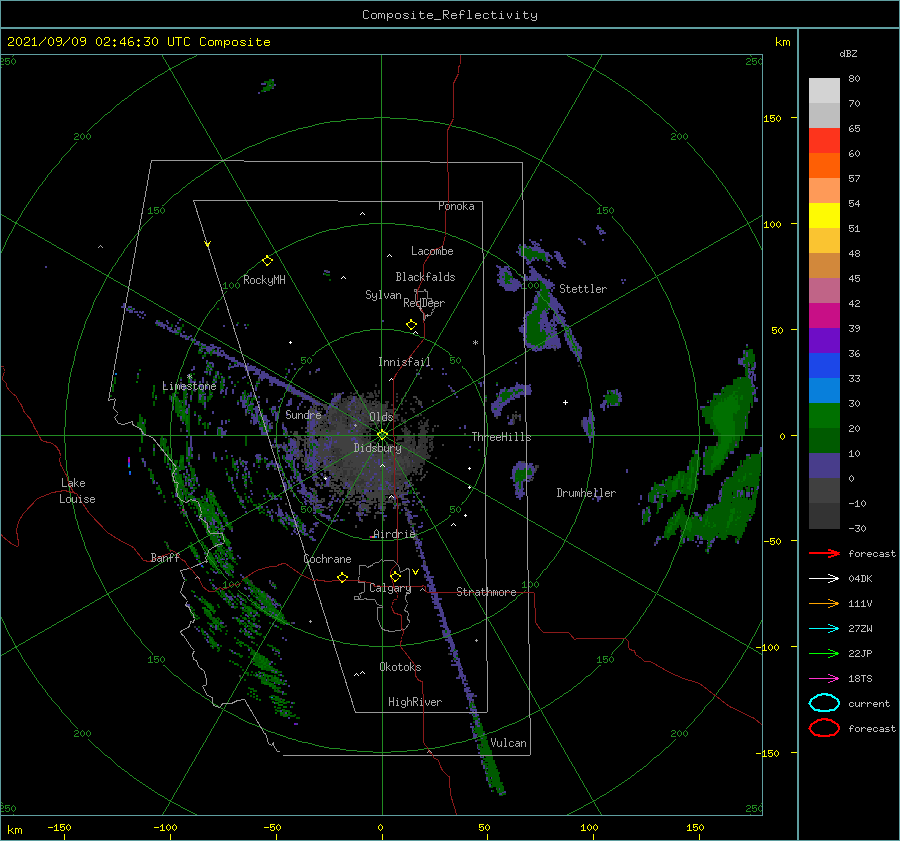Choose the green 22JP arrow icon
The height and width of the screenshot is (841, 900).
tap(824, 653)
